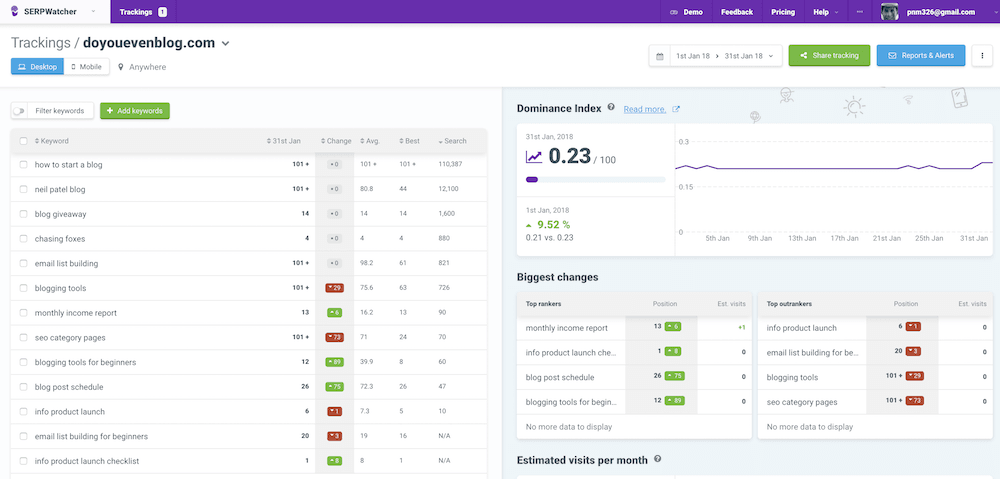Open Reports & Alerts
This screenshot has height=479, width=1000.
pos(921,55)
